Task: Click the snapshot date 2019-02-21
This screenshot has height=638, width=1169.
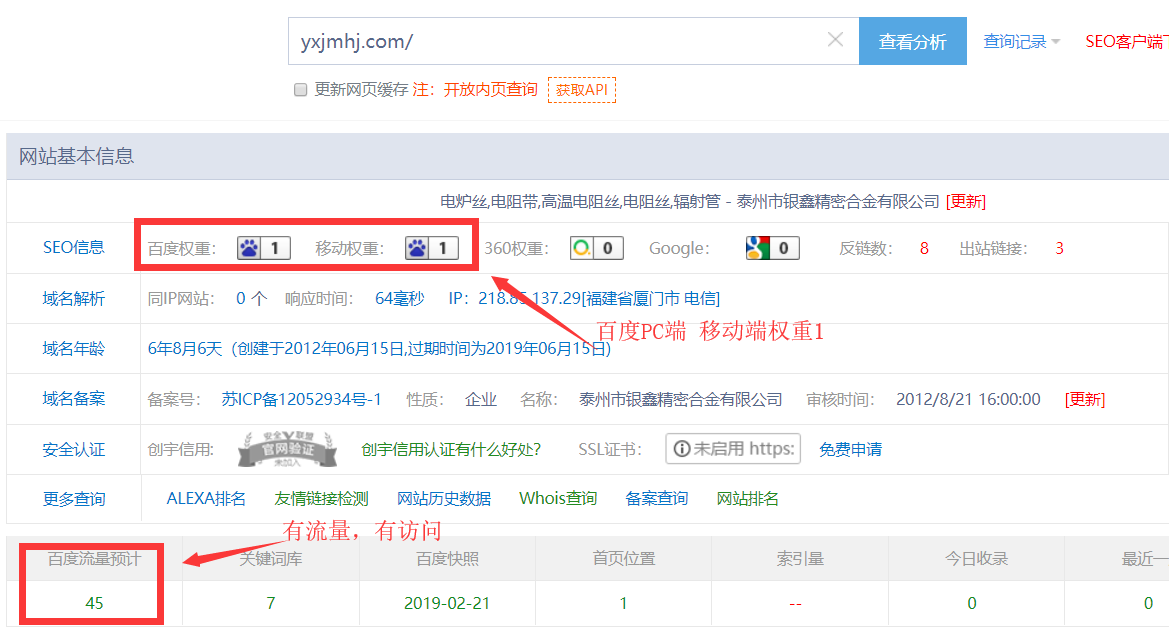Action: point(447,604)
